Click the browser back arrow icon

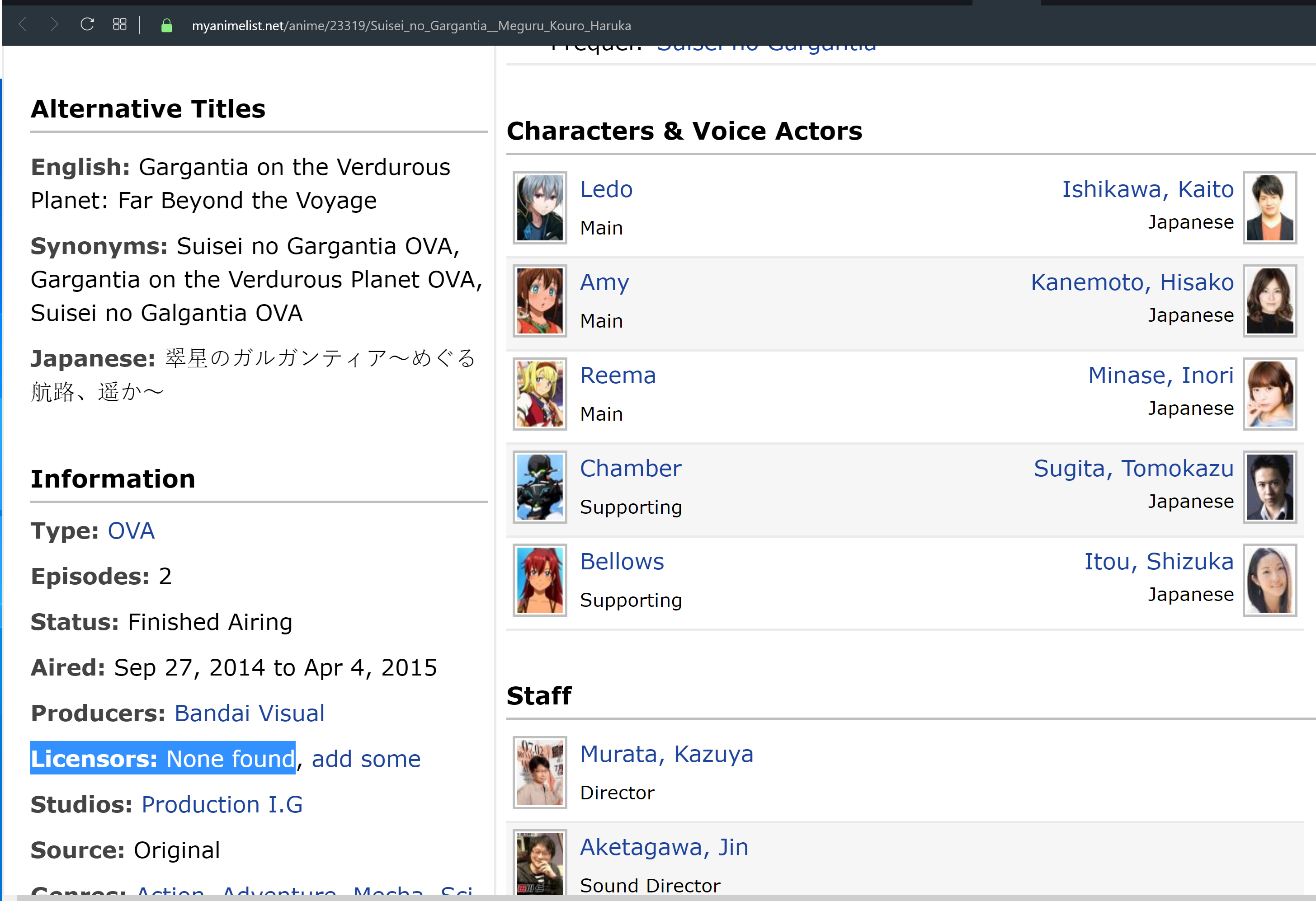[x=23, y=24]
